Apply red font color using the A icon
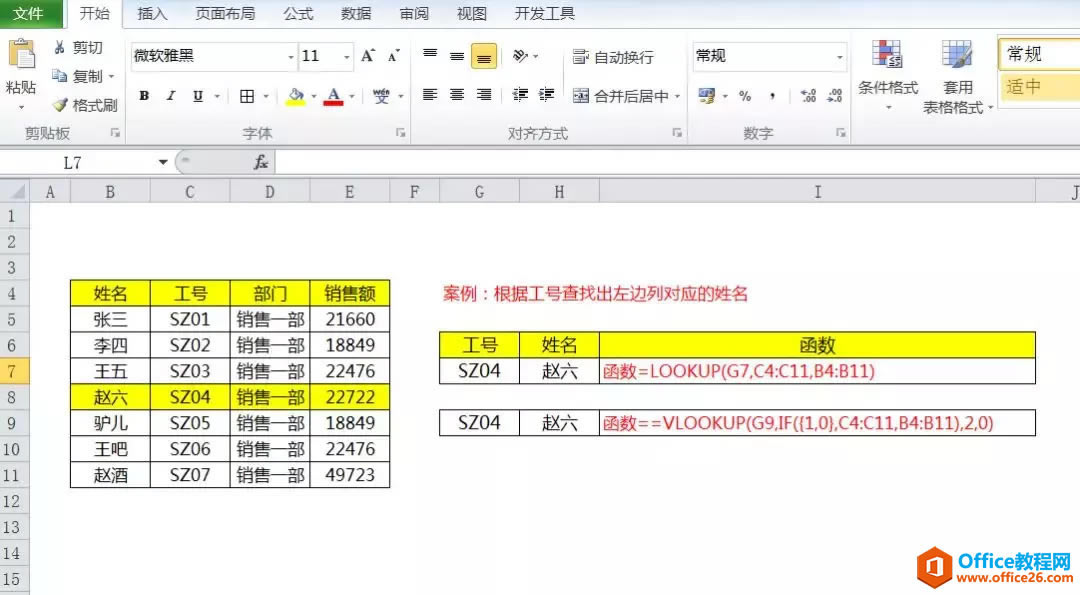Image resolution: width=1080 pixels, height=595 pixels. point(333,96)
